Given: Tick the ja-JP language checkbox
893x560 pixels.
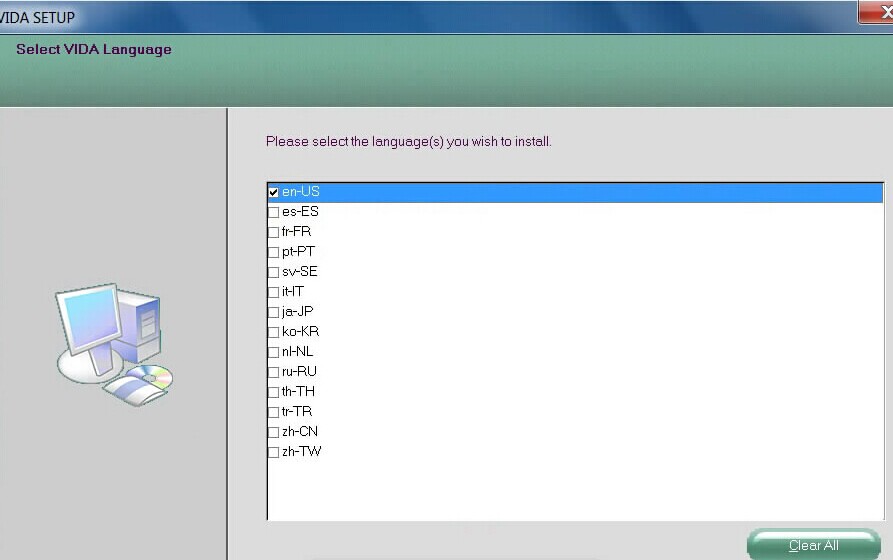Looking at the screenshot, I should (273, 312).
